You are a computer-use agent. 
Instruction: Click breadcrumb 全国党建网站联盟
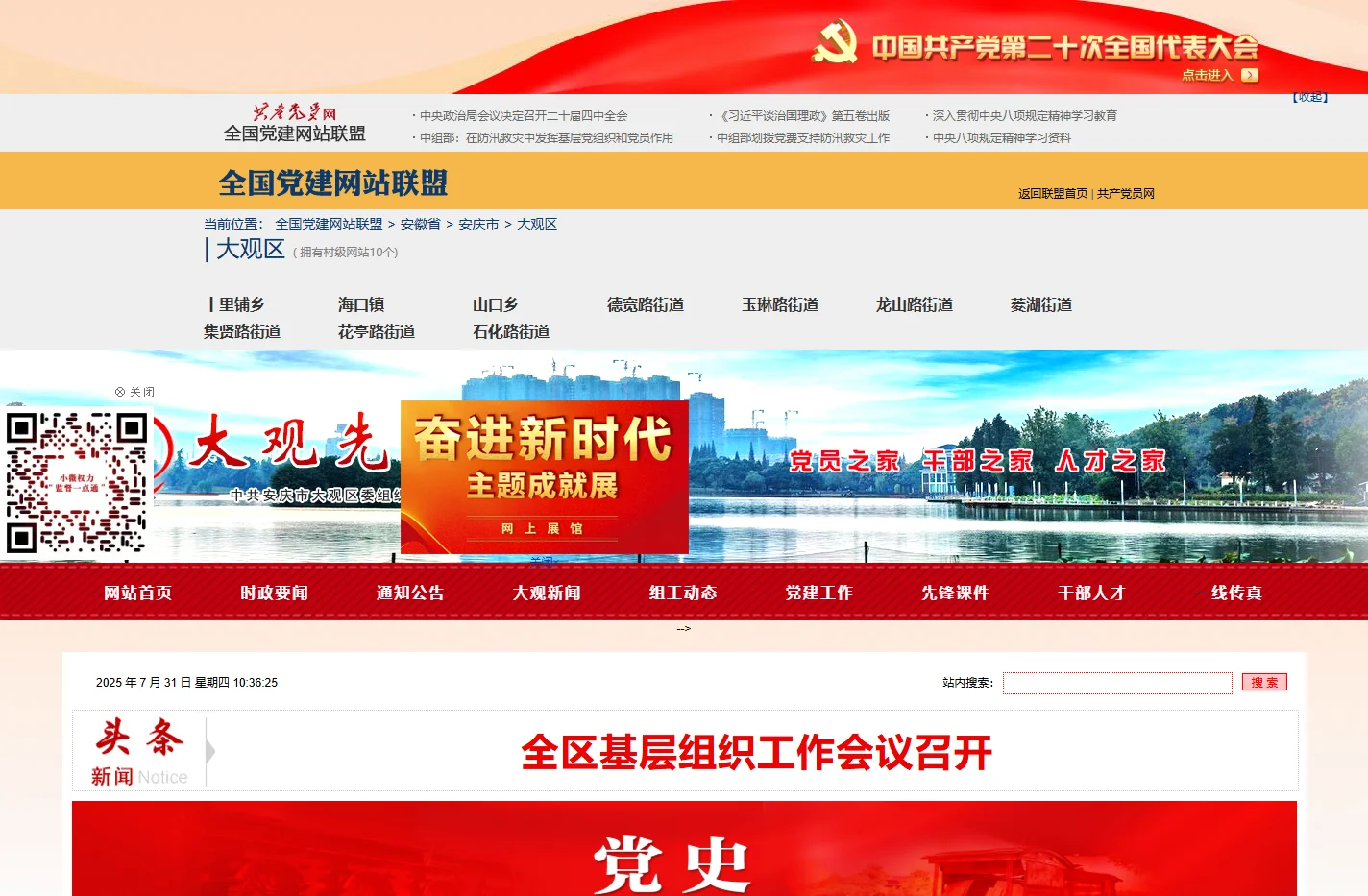(329, 224)
